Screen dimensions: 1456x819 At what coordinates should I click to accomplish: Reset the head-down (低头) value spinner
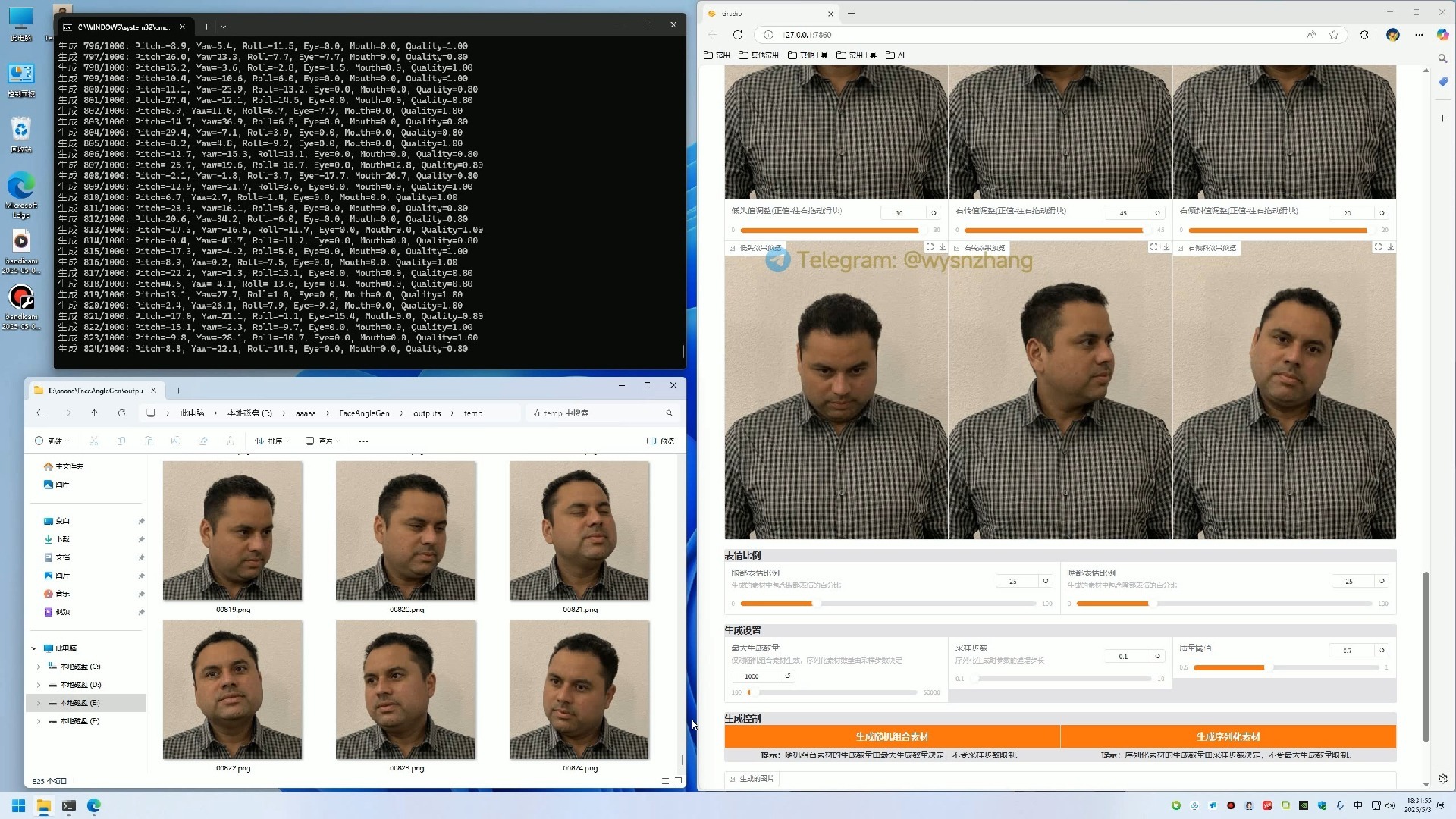(x=934, y=213)
